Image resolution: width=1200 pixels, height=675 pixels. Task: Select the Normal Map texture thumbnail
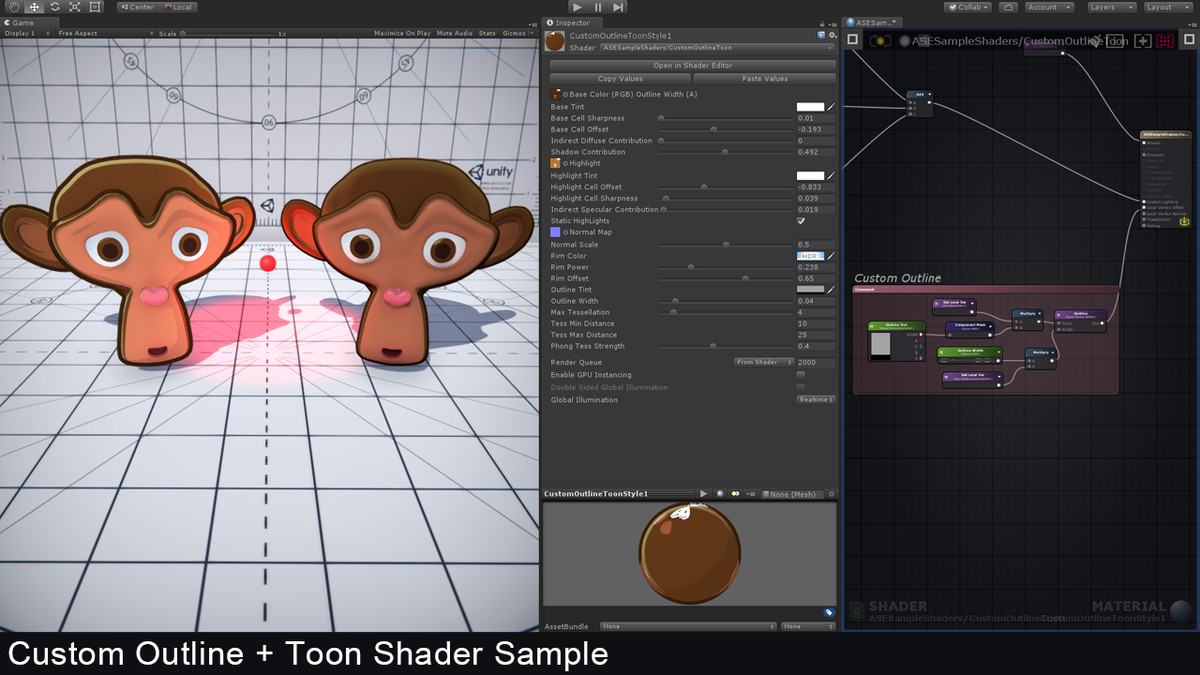tap(555, 232)
